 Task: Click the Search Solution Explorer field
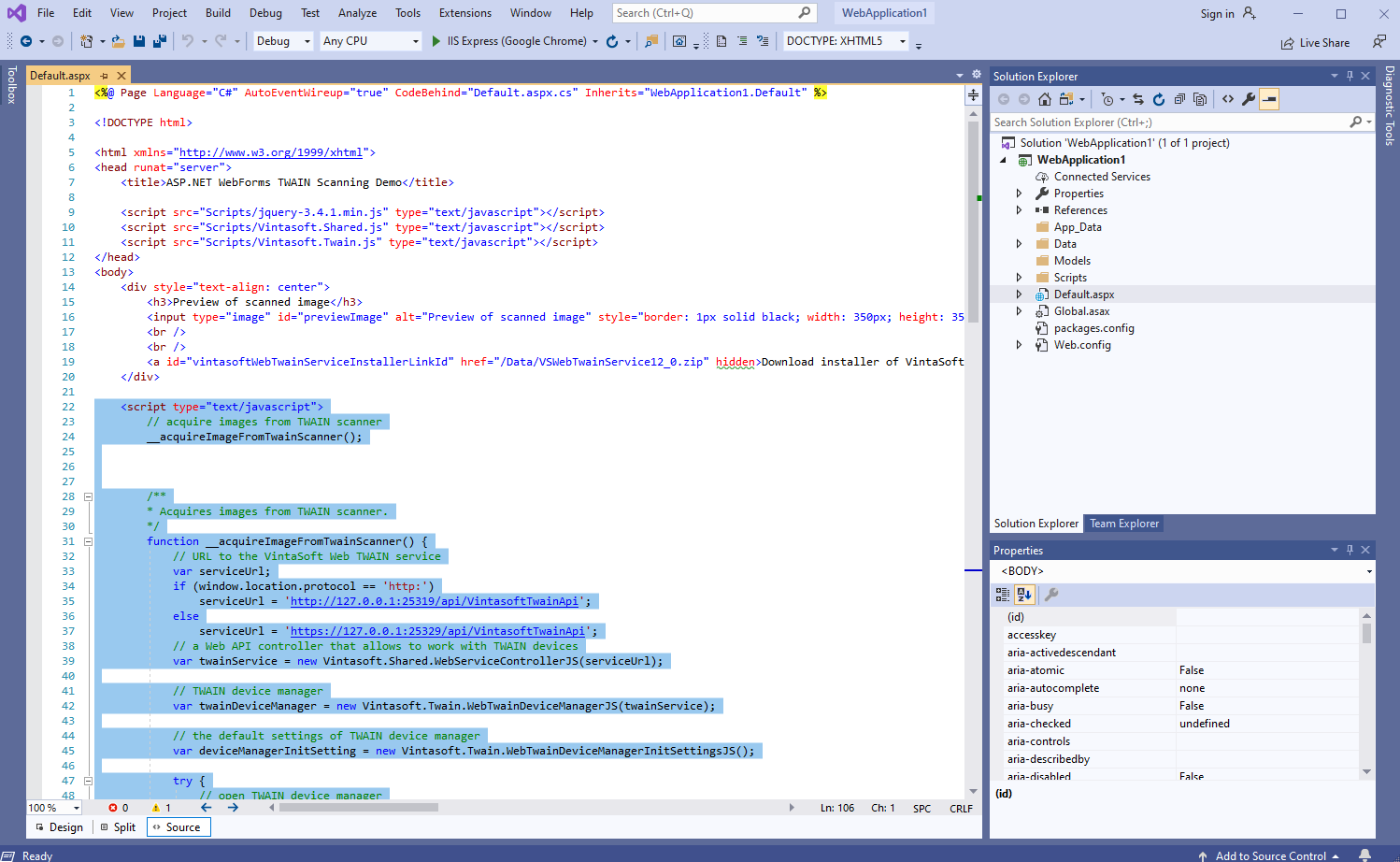[x=1168, y=122]
